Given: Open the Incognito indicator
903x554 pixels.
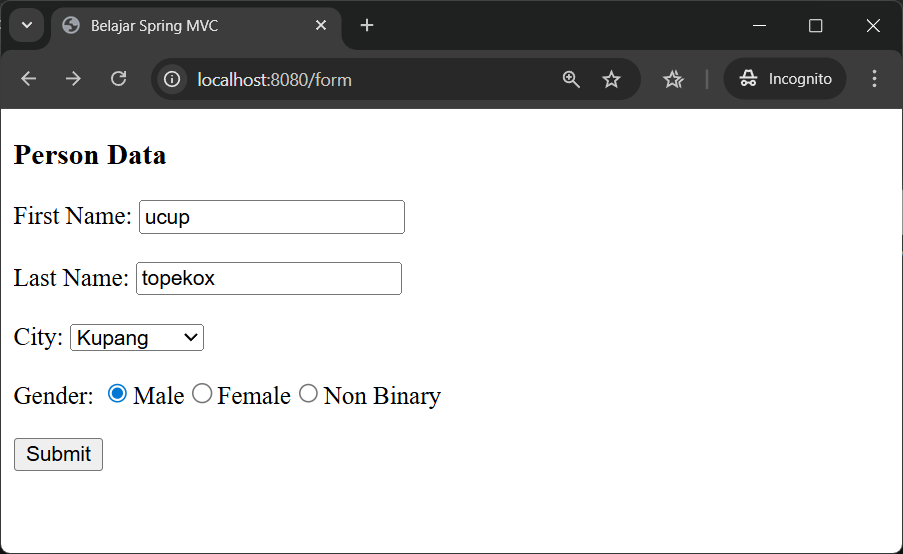Looking at the screenshot, I should pyautogui.click(x=785, y=79).
